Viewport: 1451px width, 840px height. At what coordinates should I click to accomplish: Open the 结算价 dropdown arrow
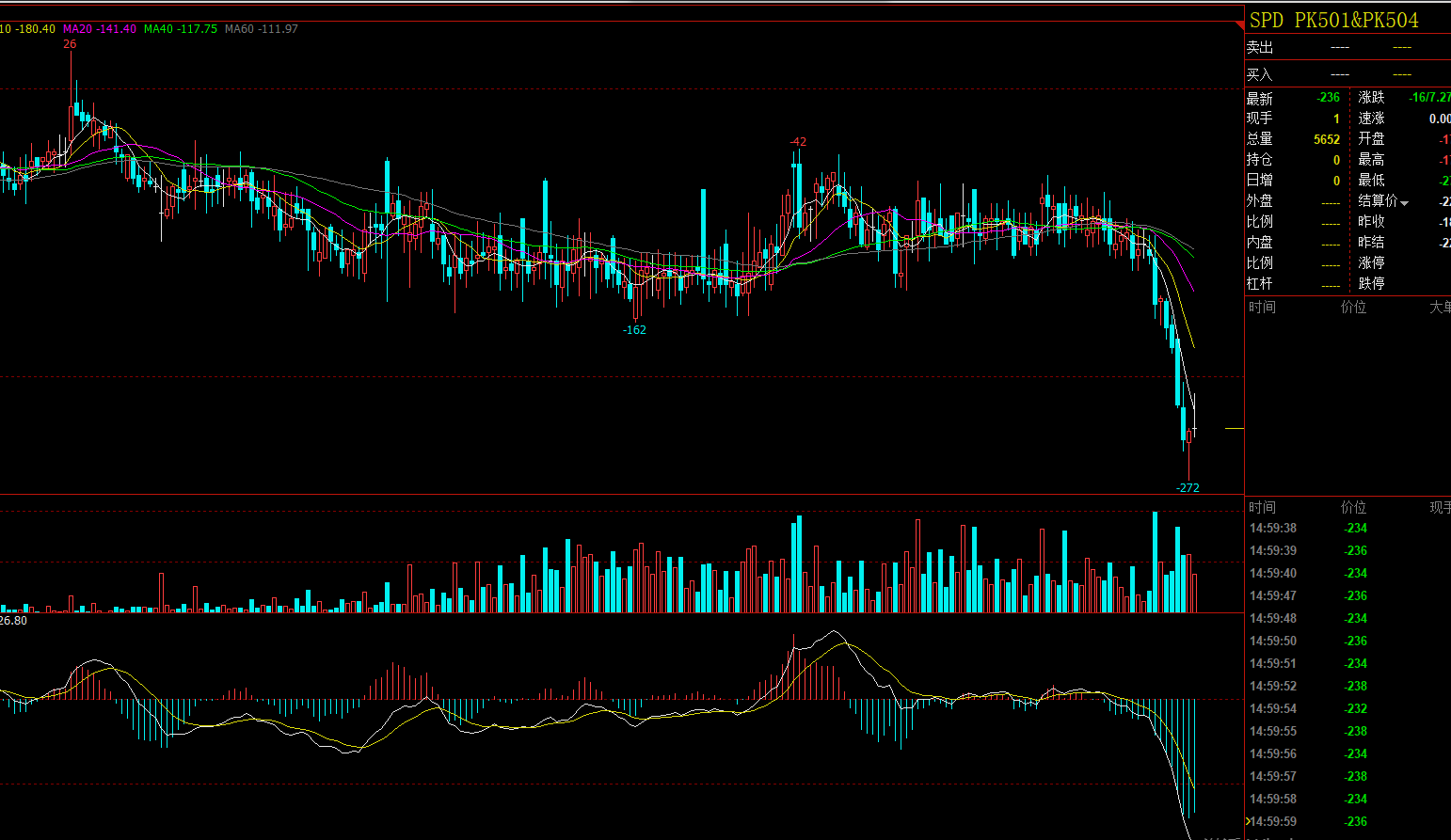(x=1405, y=202)
